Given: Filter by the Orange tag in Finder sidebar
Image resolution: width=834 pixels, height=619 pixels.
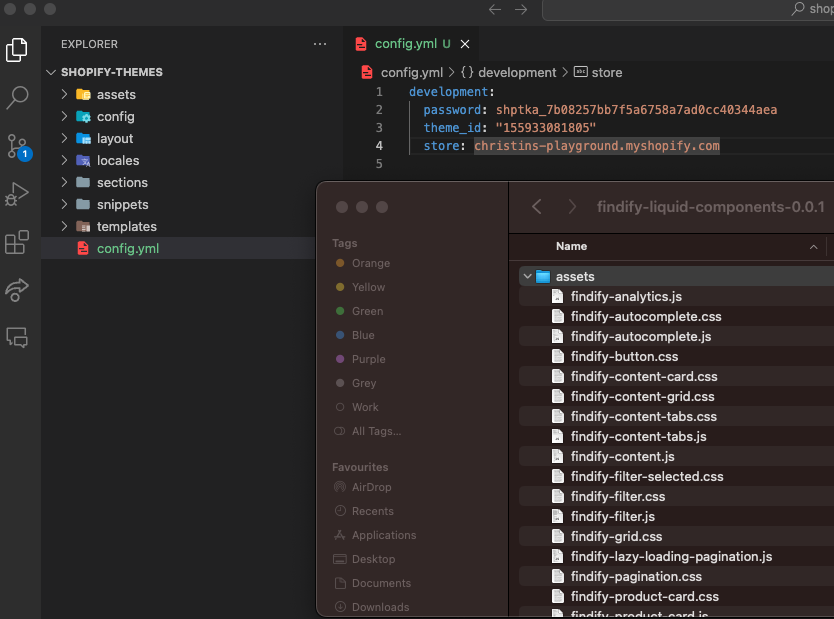Looking at the screenshot, I should click(370, 263).
